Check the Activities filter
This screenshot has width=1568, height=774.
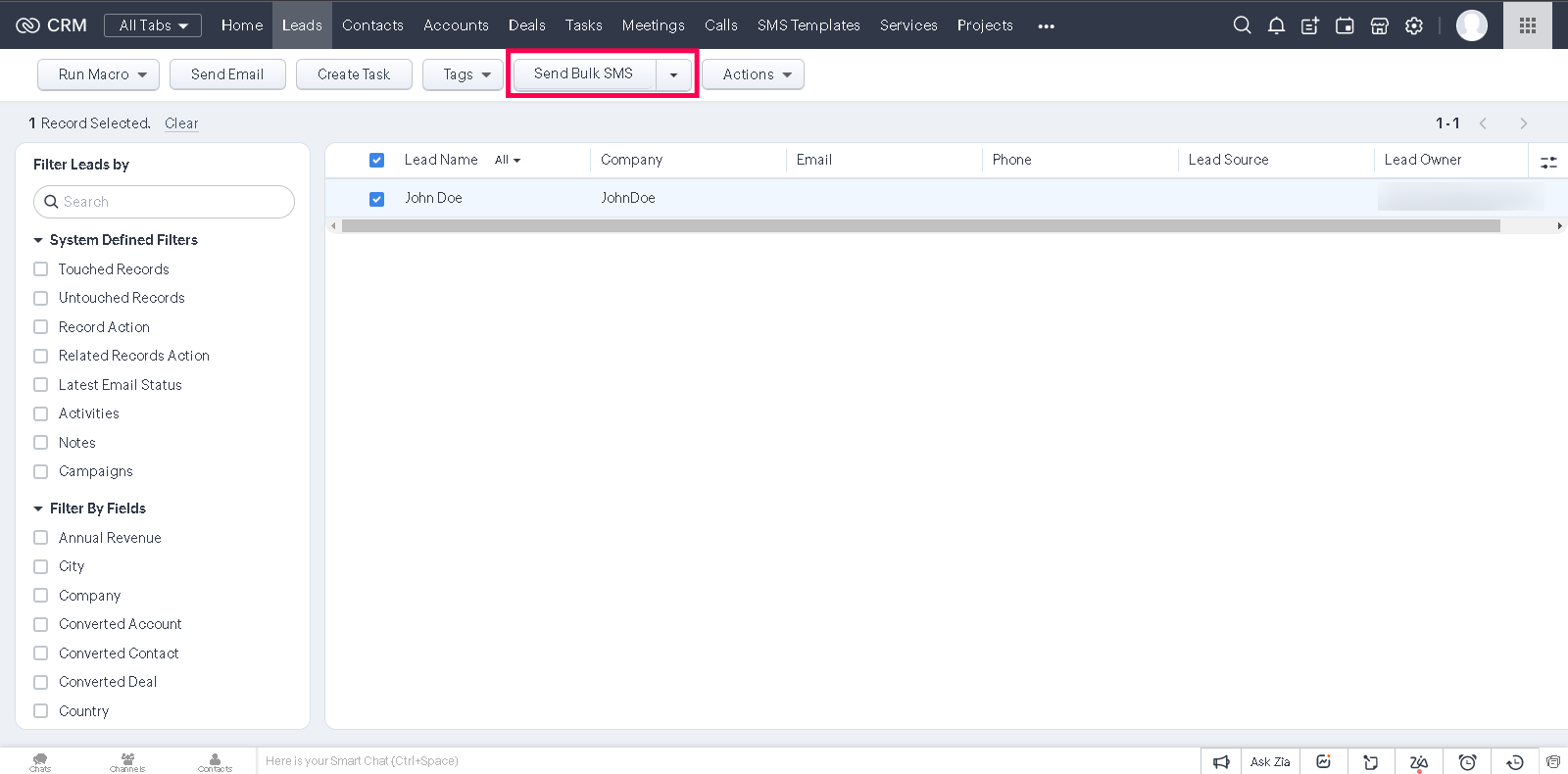(41, 413)
